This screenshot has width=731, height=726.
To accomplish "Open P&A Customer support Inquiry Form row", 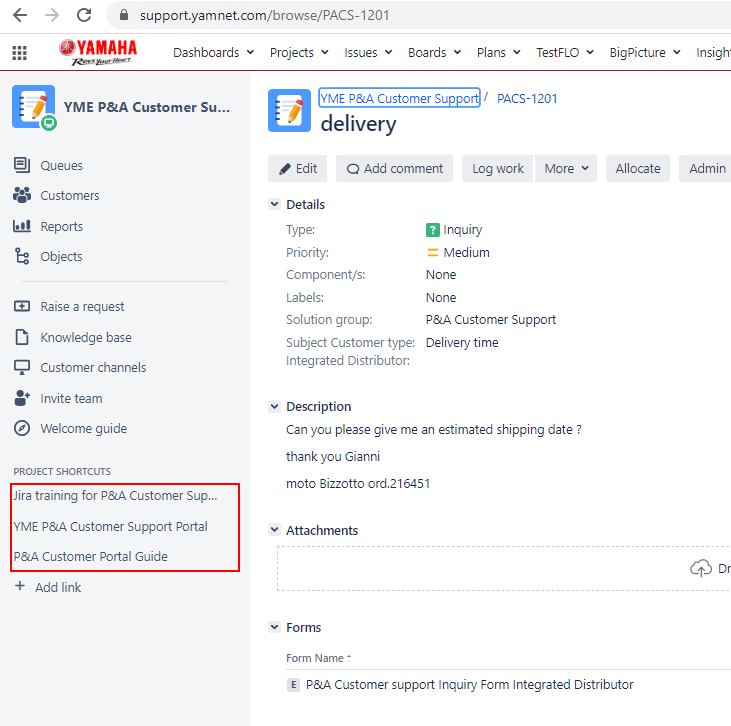I will pos(469,685).
